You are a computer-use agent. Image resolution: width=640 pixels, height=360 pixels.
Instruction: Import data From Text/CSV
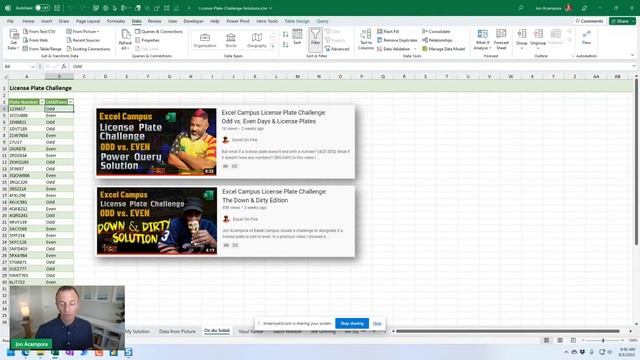click(39, 31)
